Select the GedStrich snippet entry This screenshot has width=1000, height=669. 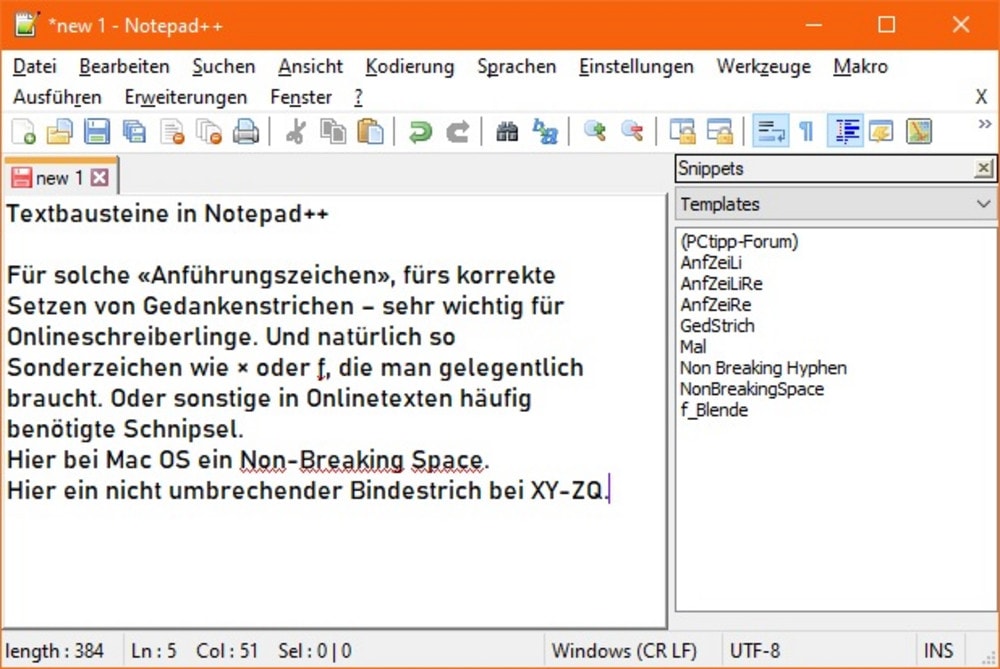click(717, 326)
